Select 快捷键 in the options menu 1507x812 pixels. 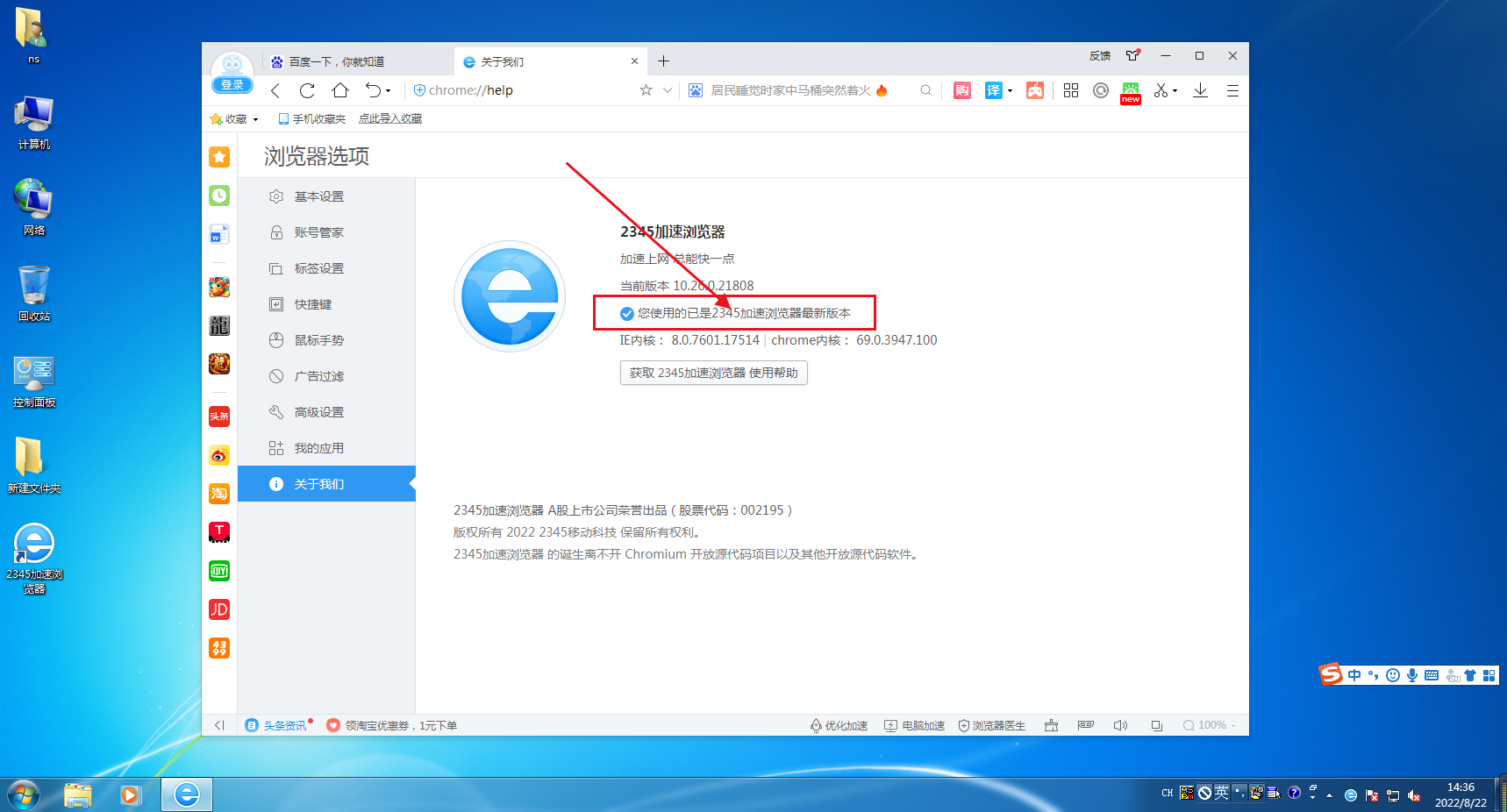pyautogui.click(x=326, y=304)
